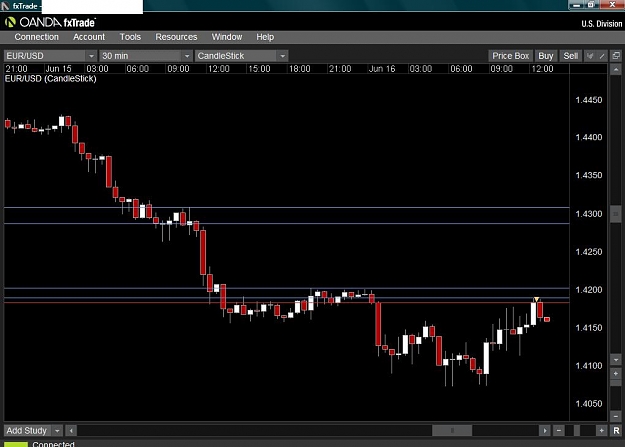The height and width of the screenshot is (447, 625).
Task: Click the green connection status indicator
Action: pyautogui.click(x=16, y=444)
